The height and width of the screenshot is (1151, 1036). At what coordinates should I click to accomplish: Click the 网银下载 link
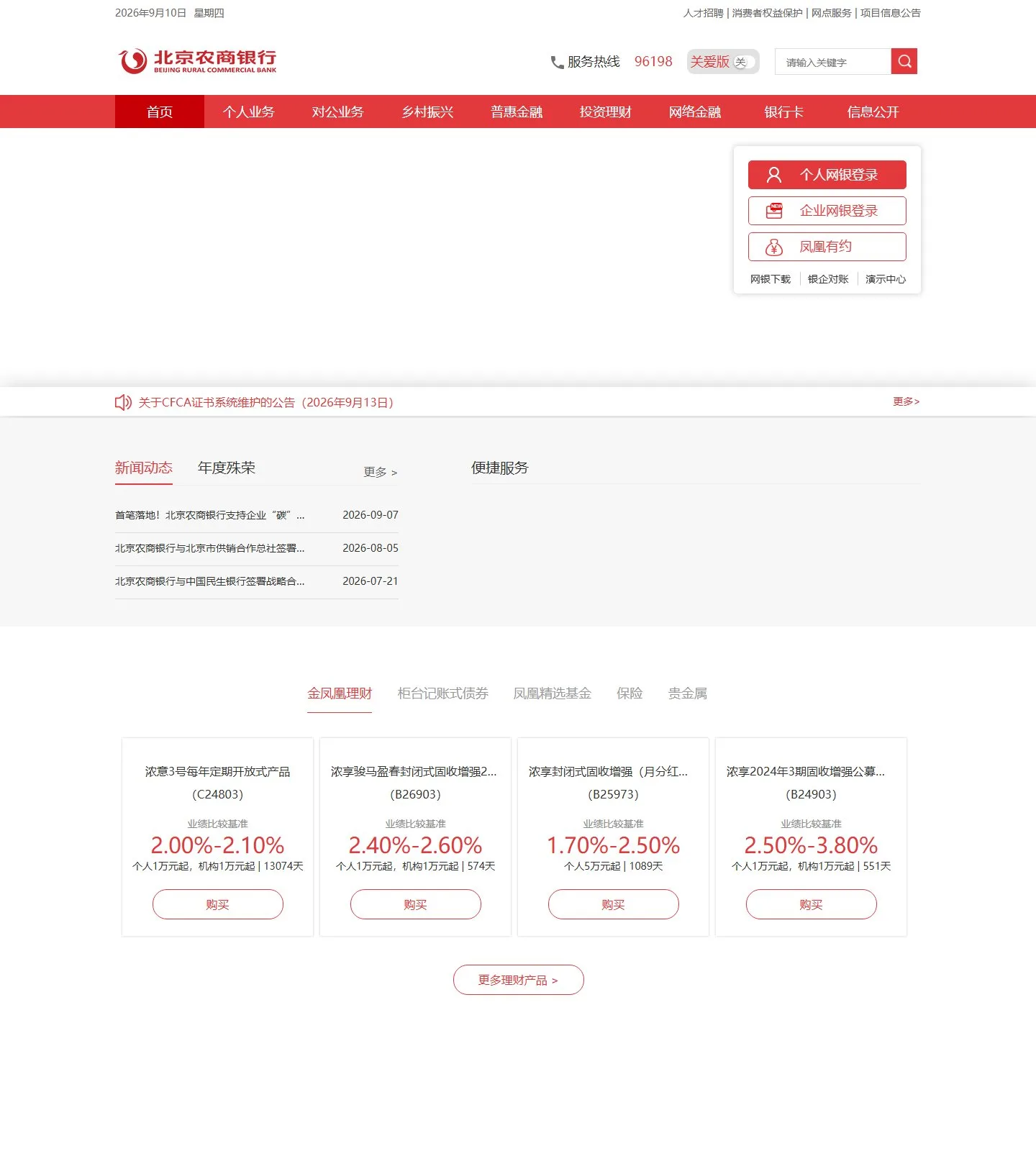coord(771,279)
